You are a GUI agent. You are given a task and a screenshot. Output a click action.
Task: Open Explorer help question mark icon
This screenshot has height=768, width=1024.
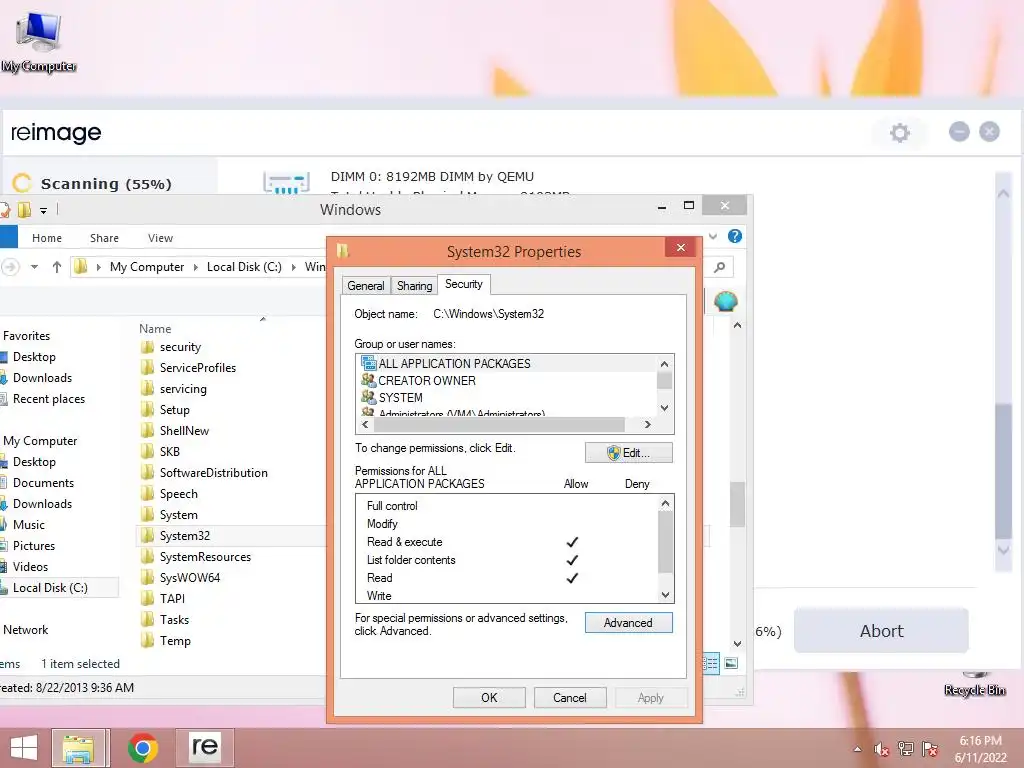pos(735,236)
